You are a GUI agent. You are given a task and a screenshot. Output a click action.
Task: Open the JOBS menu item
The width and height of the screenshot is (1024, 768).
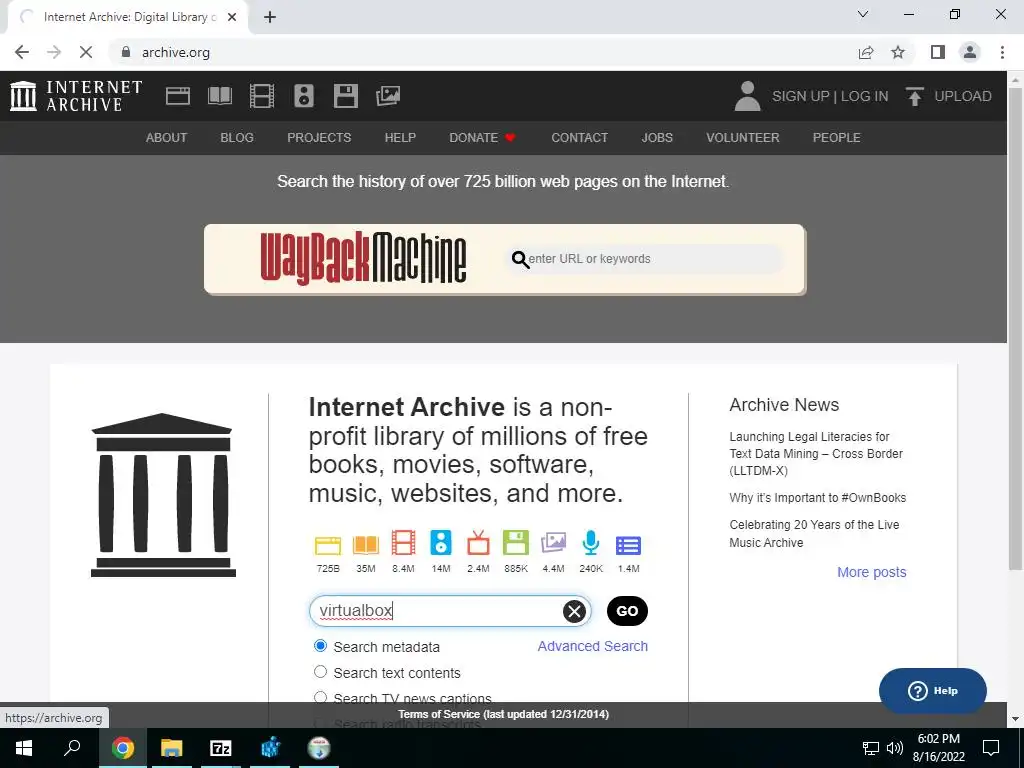[657, 138]
